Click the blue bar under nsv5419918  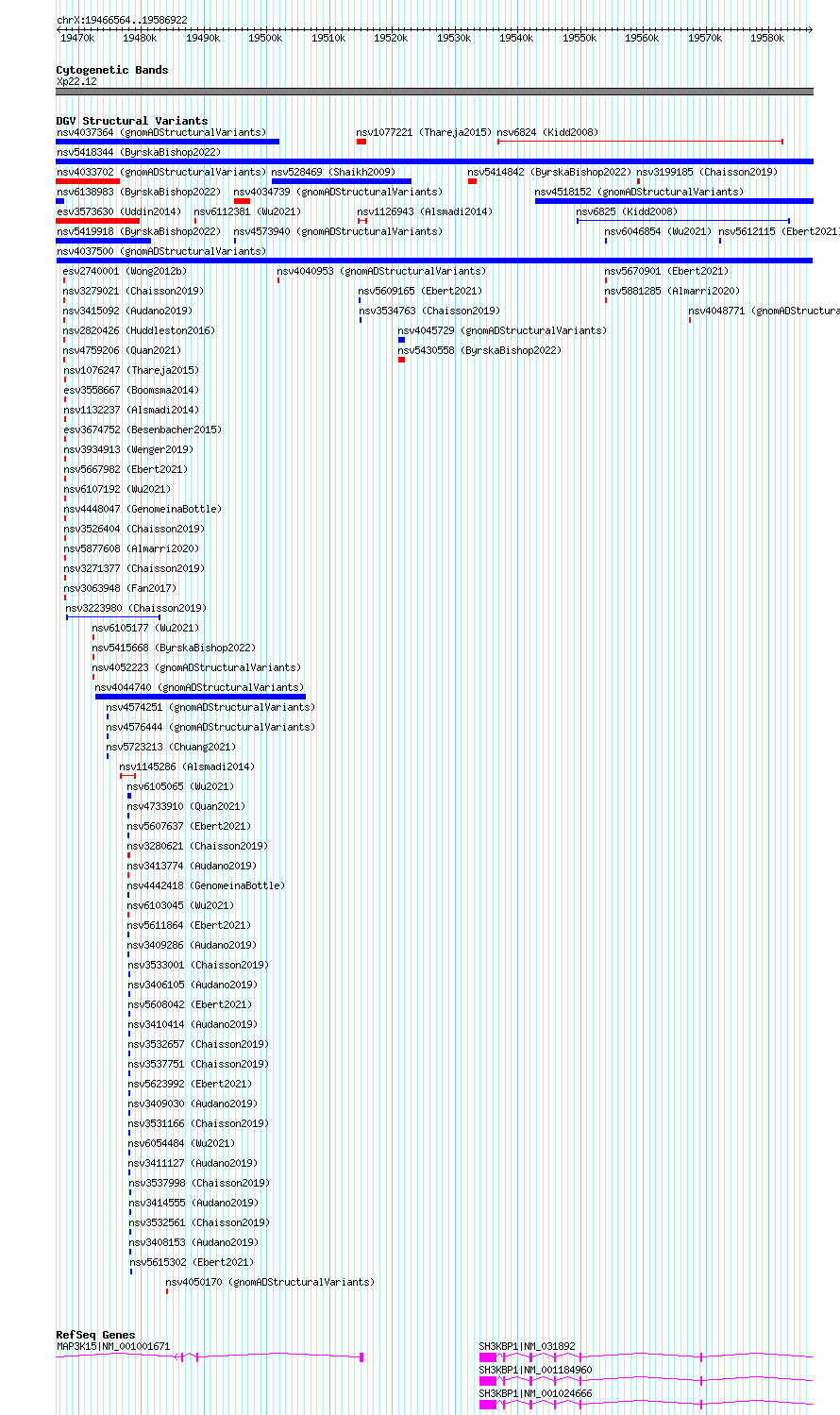click(104, 241)
